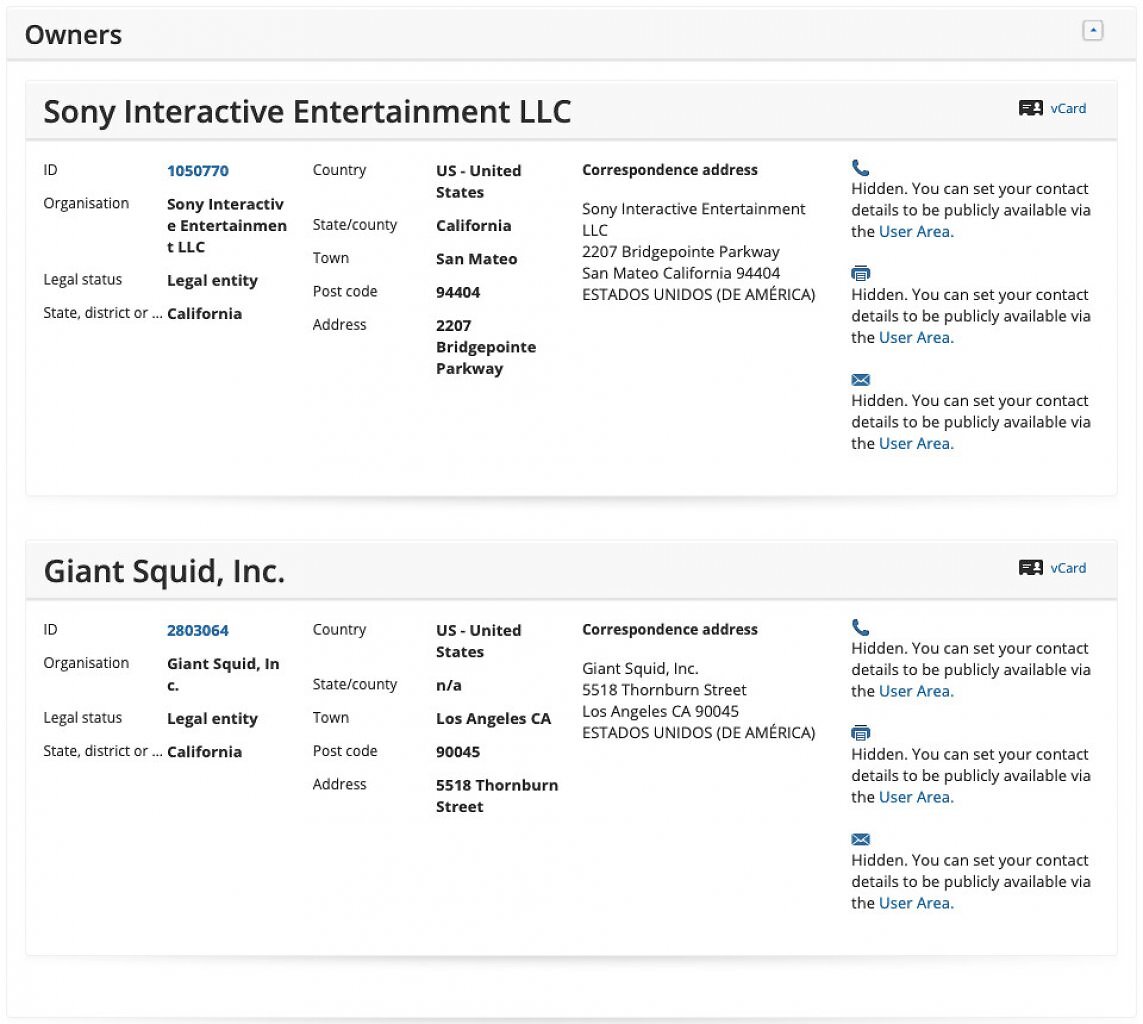
Task: Click the phone icon in Giant Squid's contact details
Action: (860, 627)
